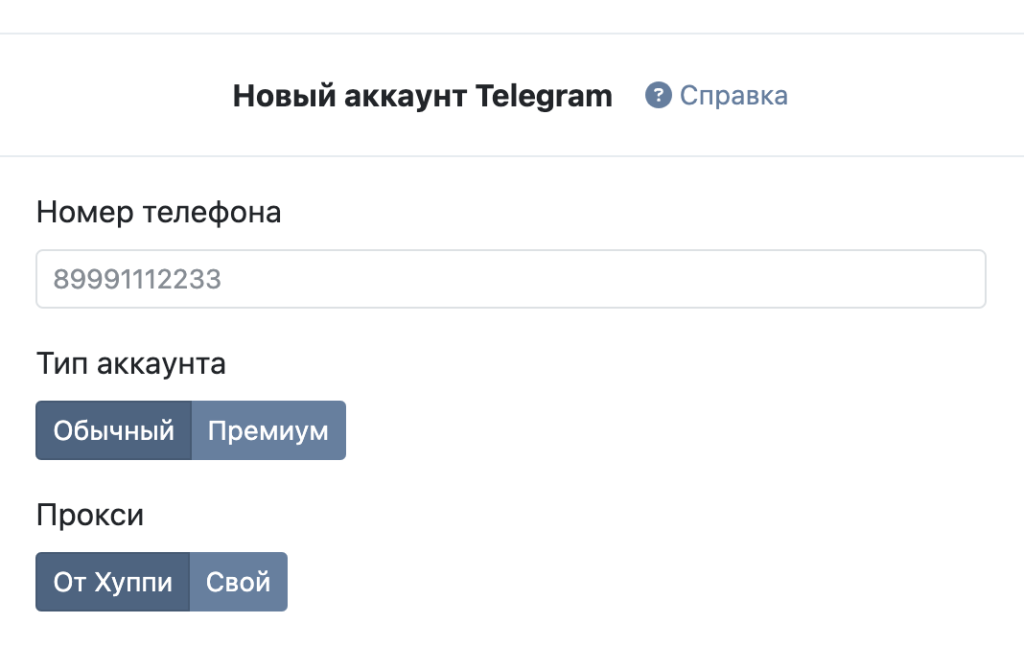The image size is (1024, 646).
Task: Open the Справка help link
Action: click(733, 96)
